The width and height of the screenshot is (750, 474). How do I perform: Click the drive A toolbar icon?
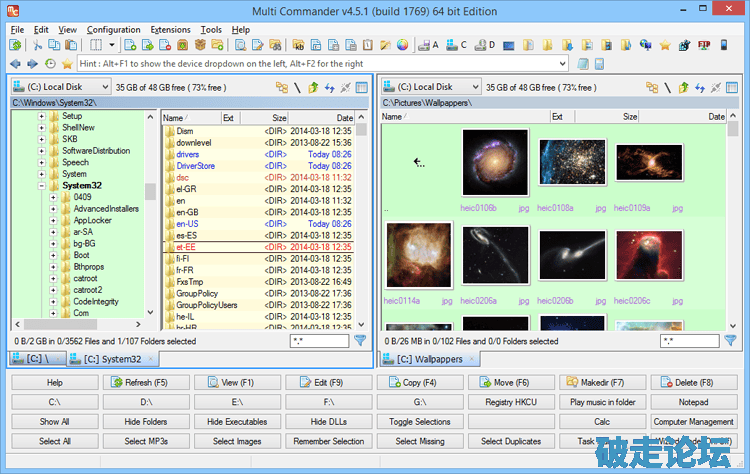tap(429, 46)
